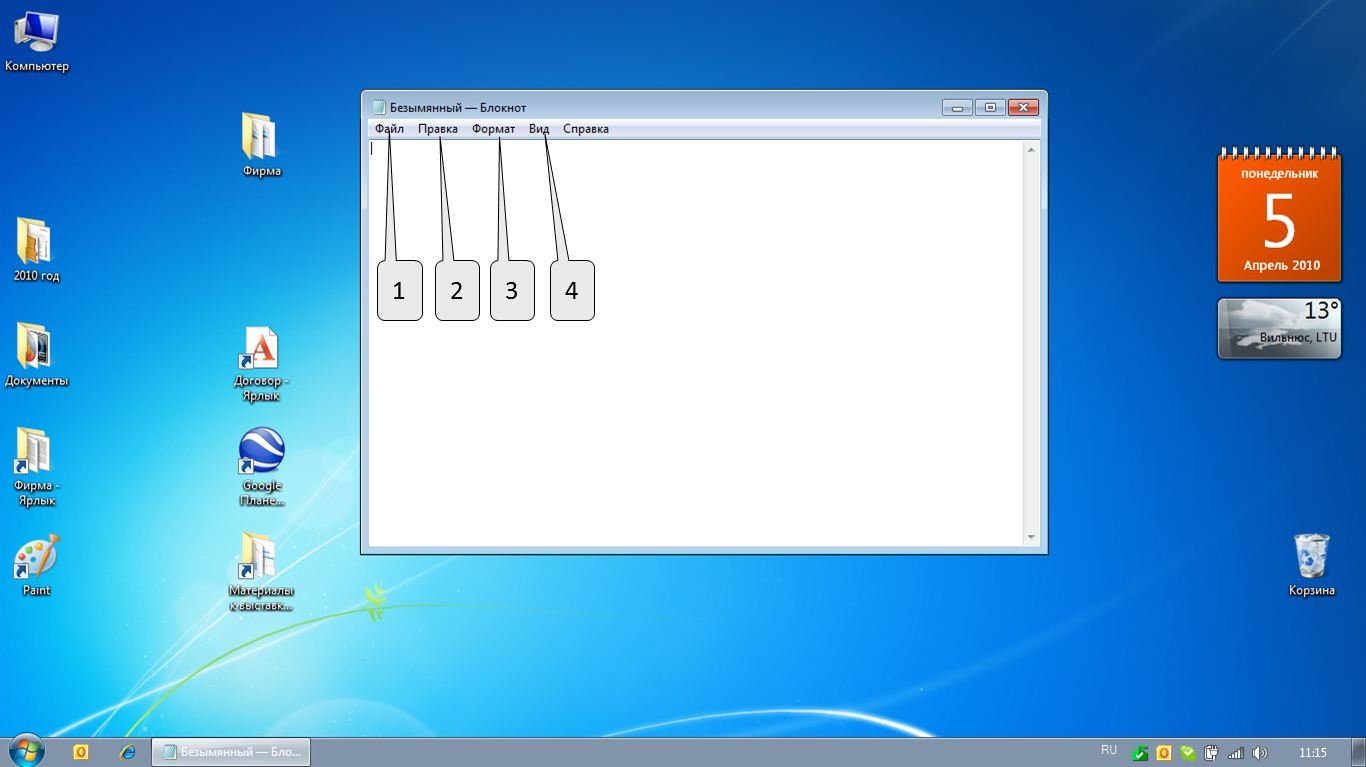Click the Notepad taskbar button
Screen dimensions: 1366x767
[231, 751]
